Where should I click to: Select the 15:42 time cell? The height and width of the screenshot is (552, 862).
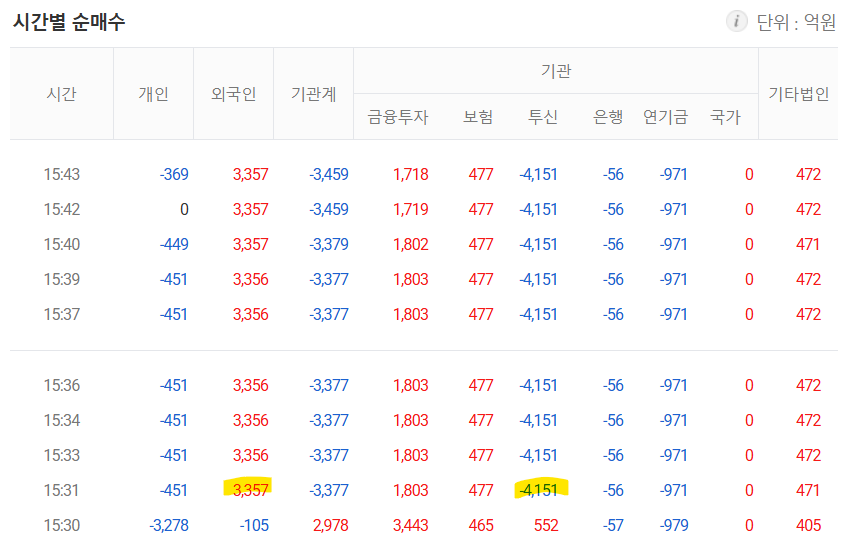click(62, 209)
